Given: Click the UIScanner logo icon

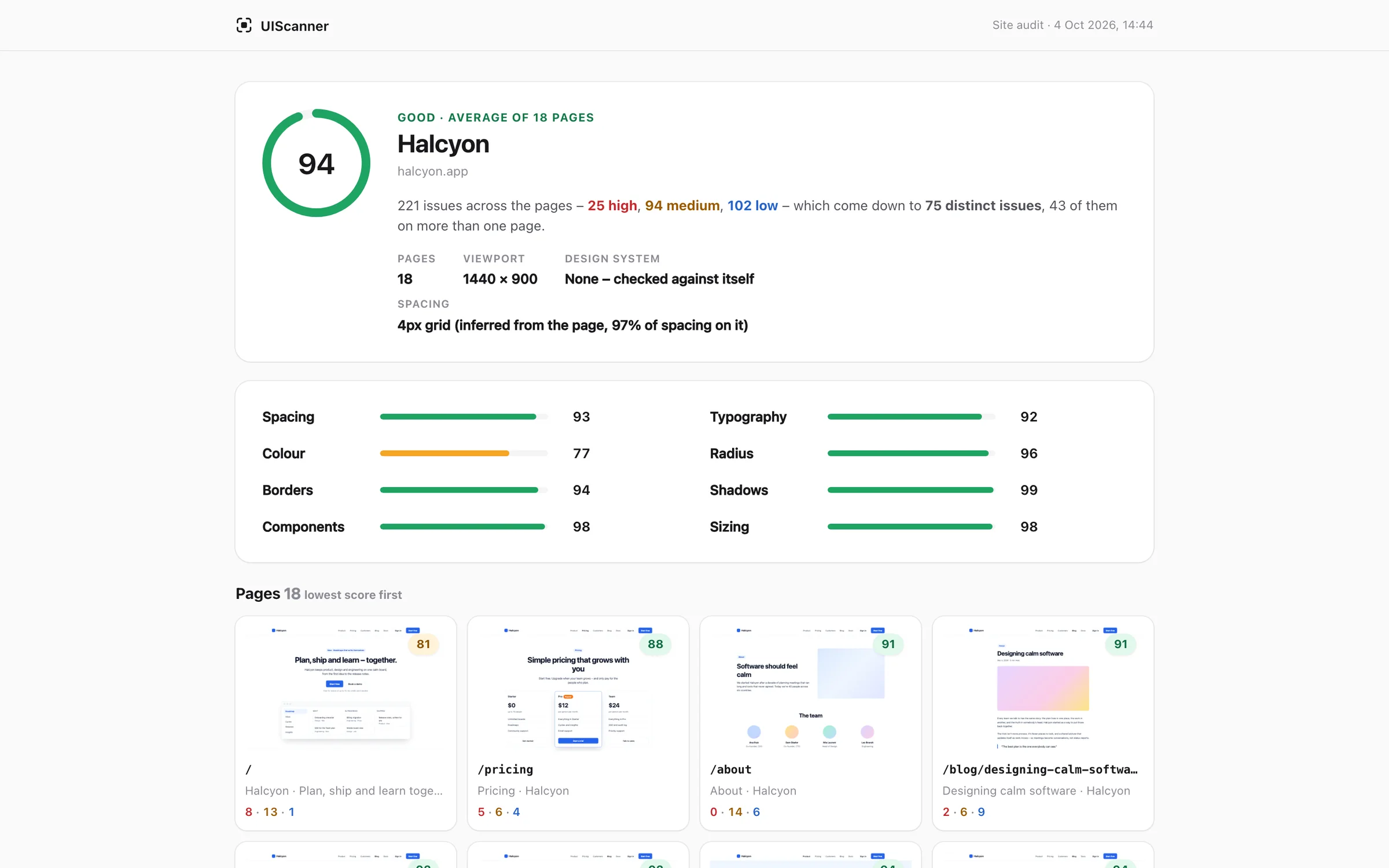Looking at the screenshot, I should pyautogui.click(x=244, y=25).
